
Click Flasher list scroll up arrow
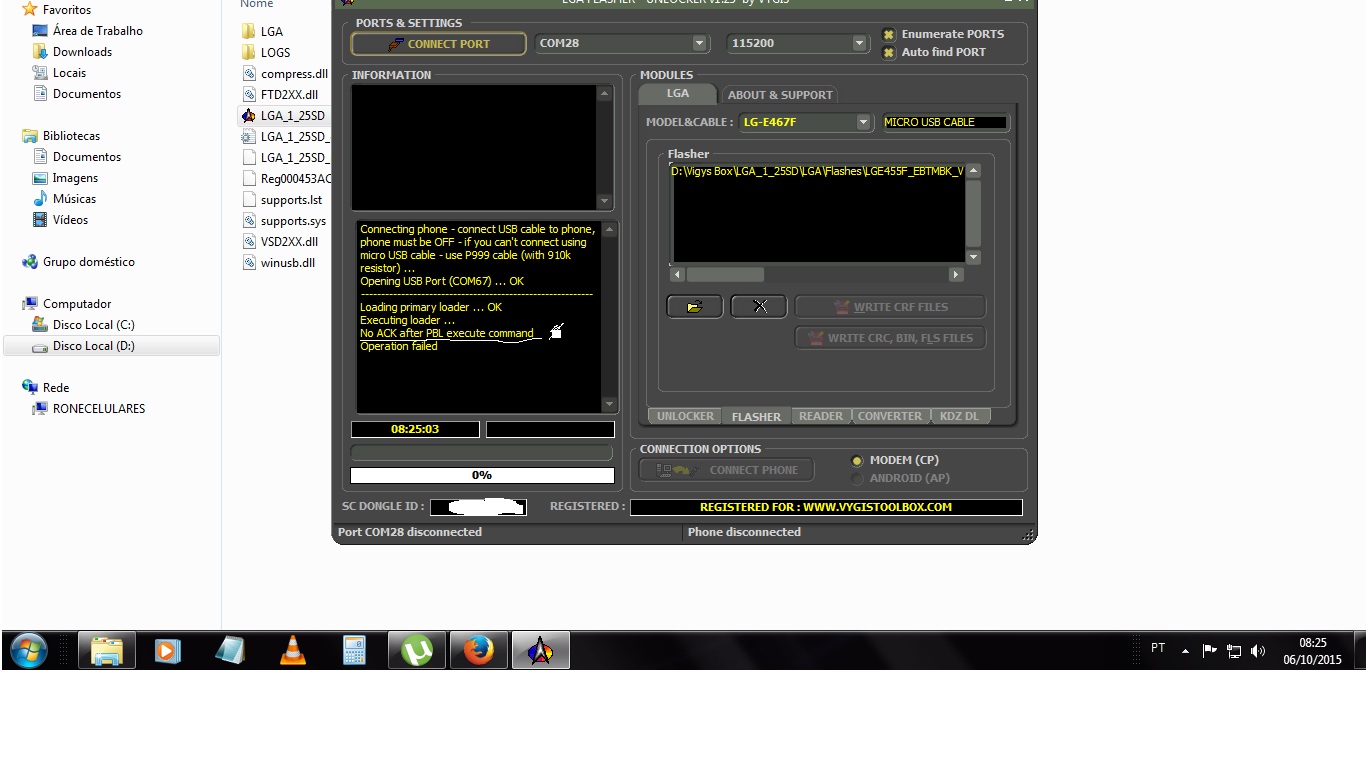click(973, 171)
